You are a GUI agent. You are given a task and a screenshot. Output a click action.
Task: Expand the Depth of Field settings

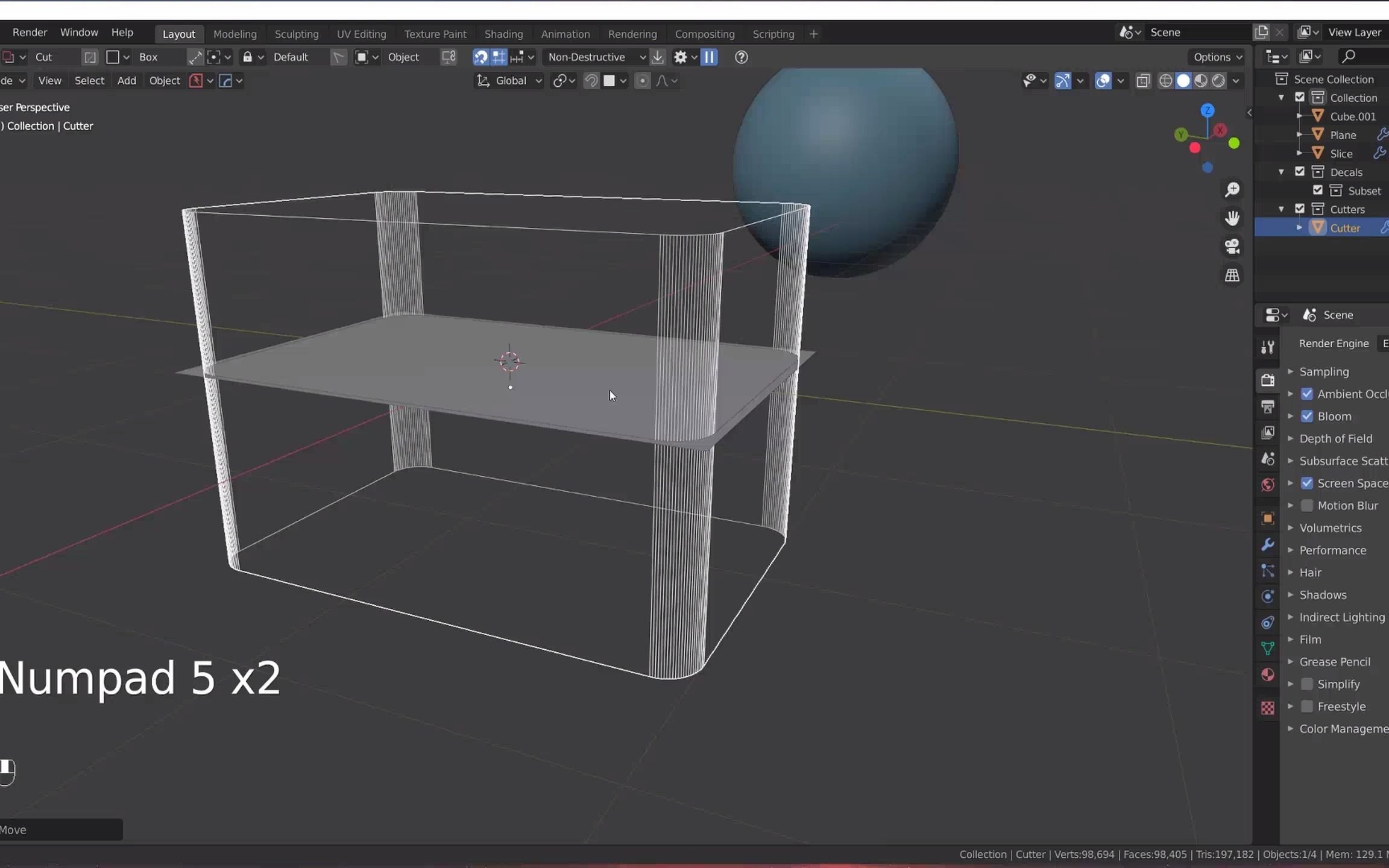tap(1290, 438)
